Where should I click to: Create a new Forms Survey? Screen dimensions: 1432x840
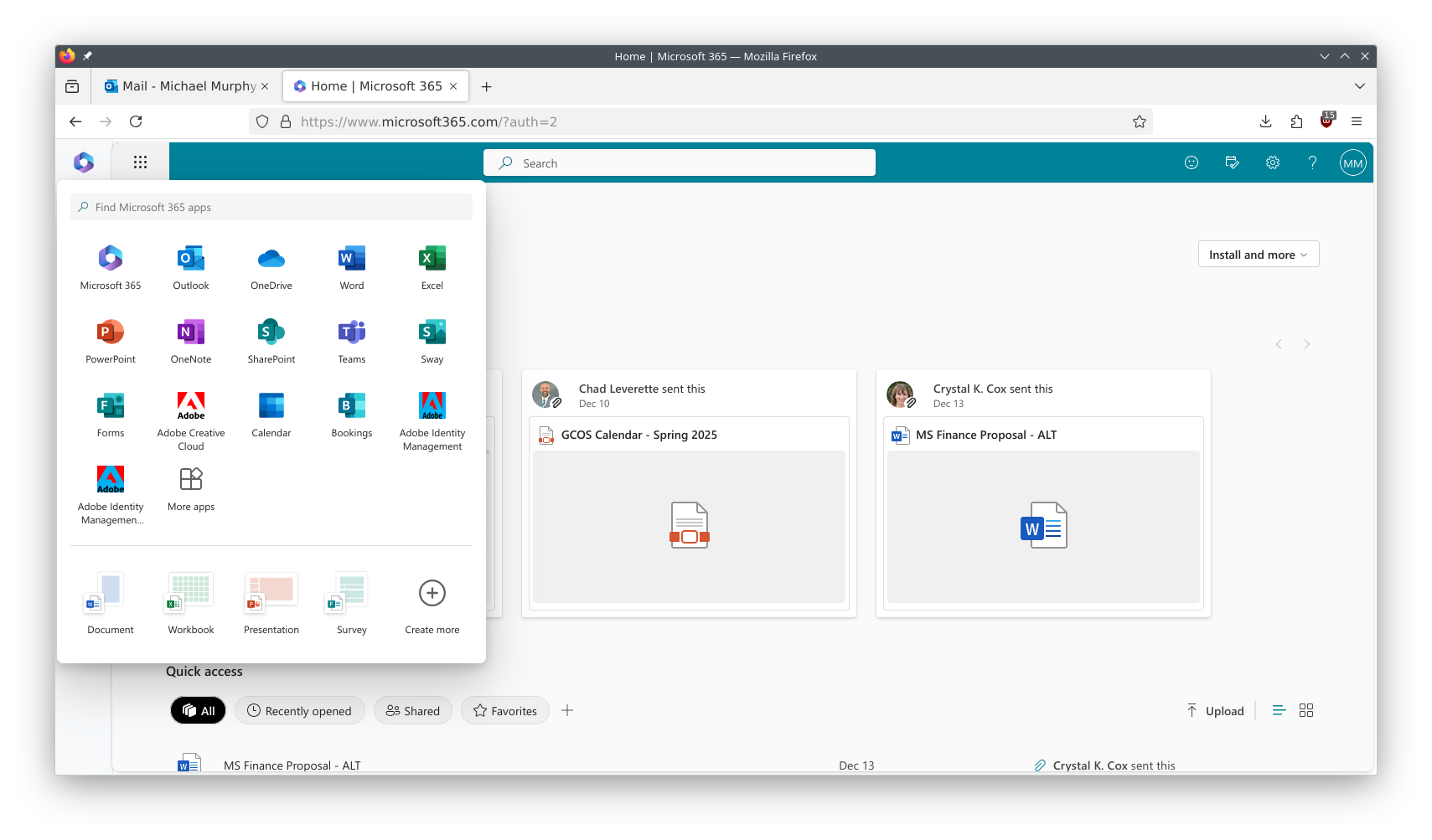pos(352,603)
